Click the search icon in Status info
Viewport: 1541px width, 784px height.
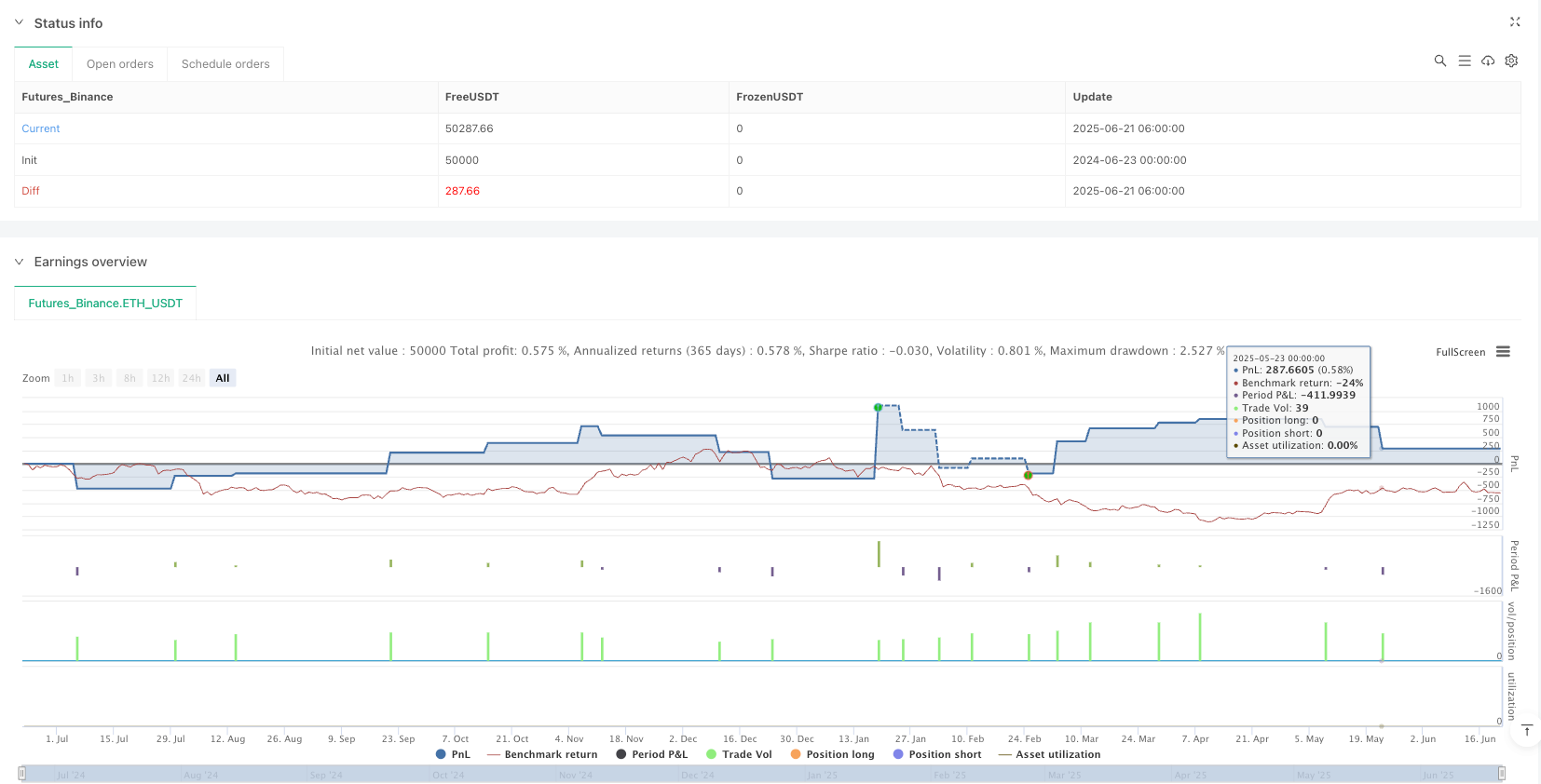point(1439,61)
